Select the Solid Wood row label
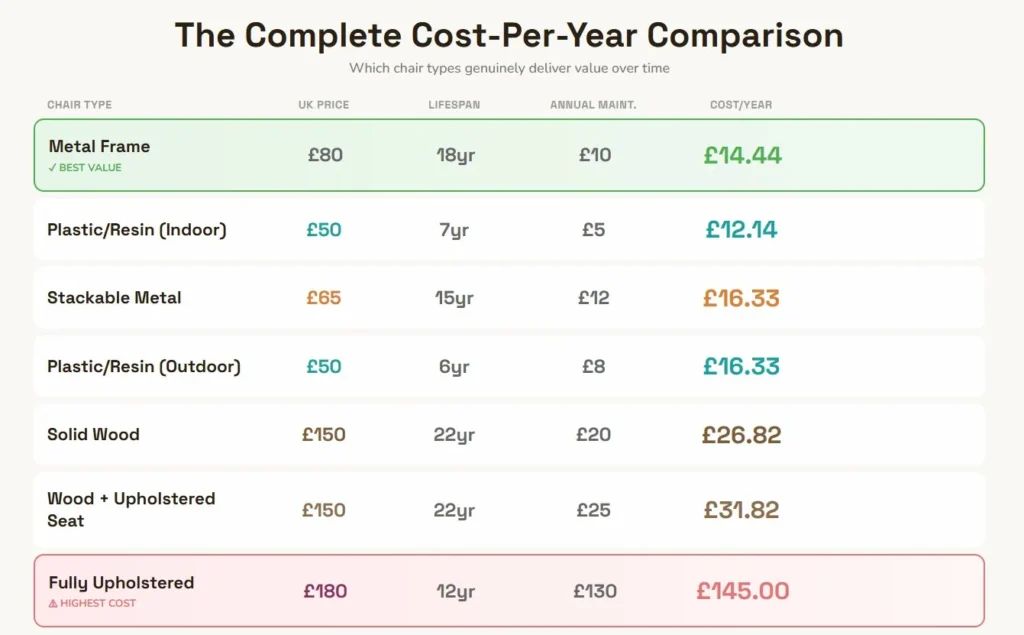This screenshot has height=635, width=1024. click(93, 435)
